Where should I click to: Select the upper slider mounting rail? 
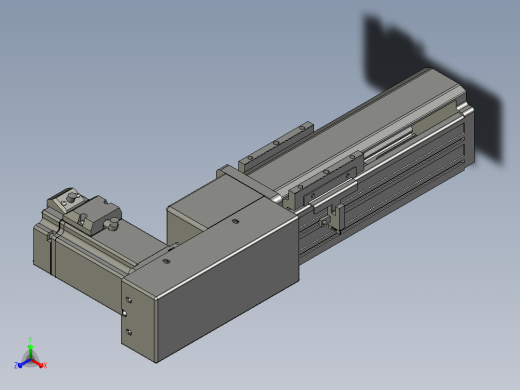(276, 146)
